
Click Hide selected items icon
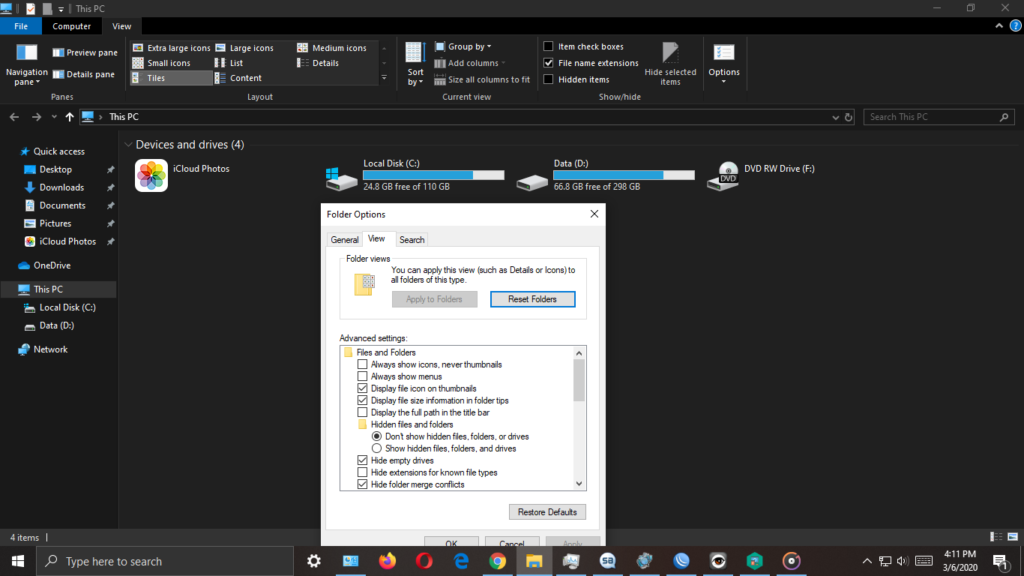[670, 54]
